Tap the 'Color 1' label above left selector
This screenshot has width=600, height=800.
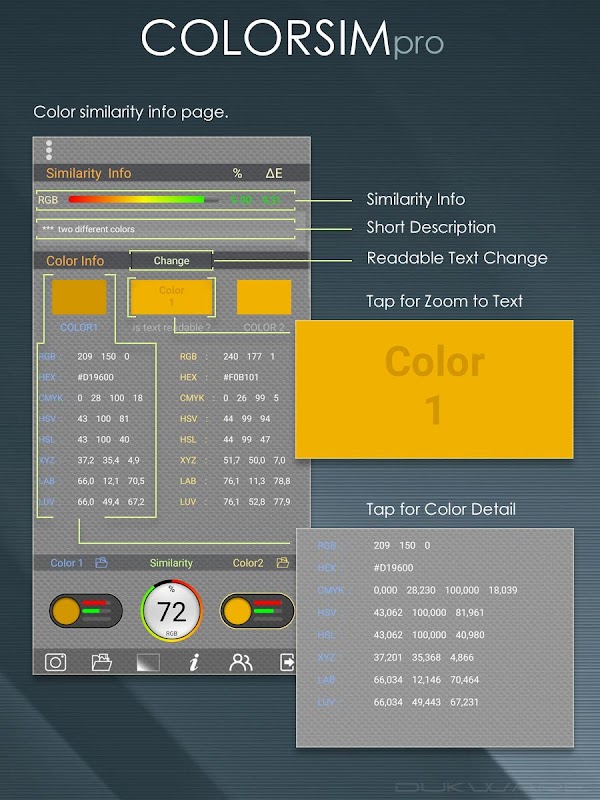pos(66,563)
